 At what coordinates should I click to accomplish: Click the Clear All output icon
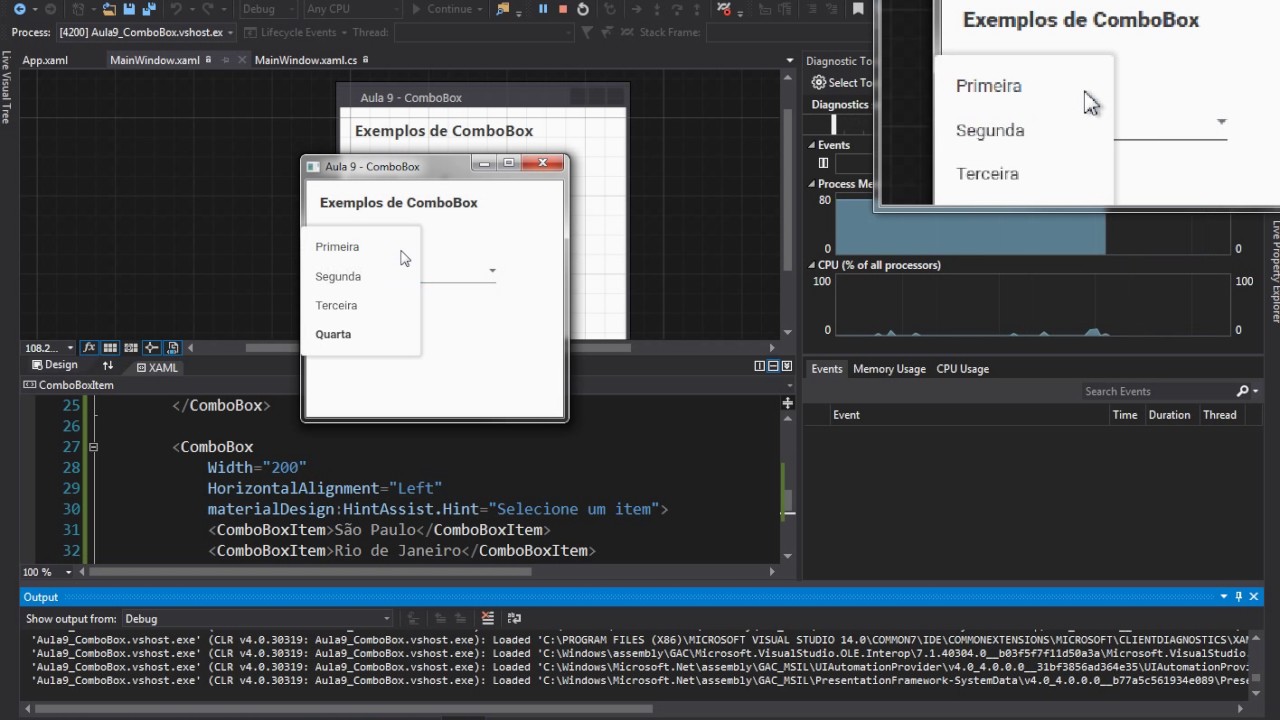pyautogui.click(x=488, y=618)
